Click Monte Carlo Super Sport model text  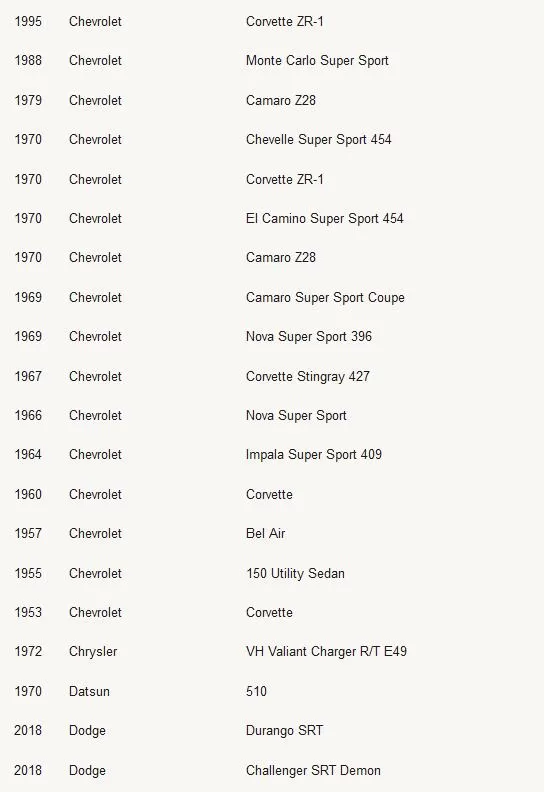click(x=317, y=61)
